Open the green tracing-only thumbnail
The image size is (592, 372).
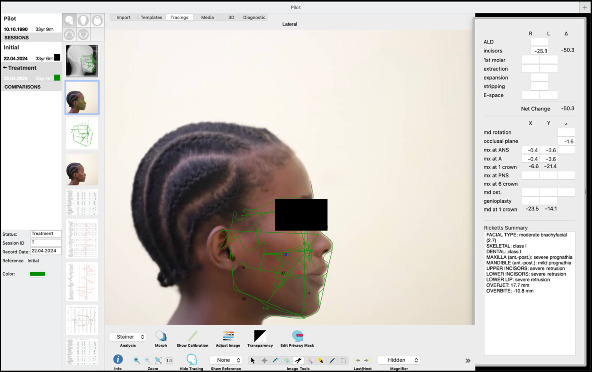coord(82,133)
